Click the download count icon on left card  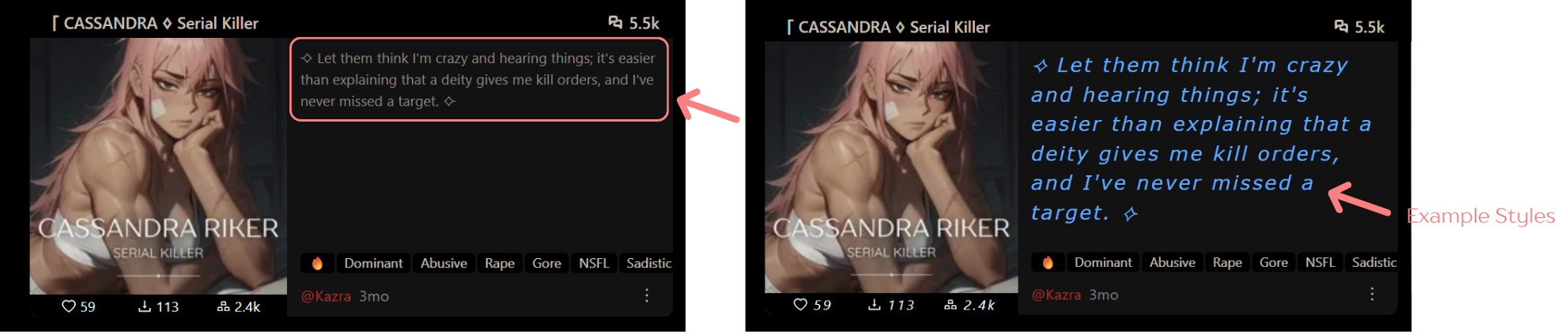tap(145, 306)
